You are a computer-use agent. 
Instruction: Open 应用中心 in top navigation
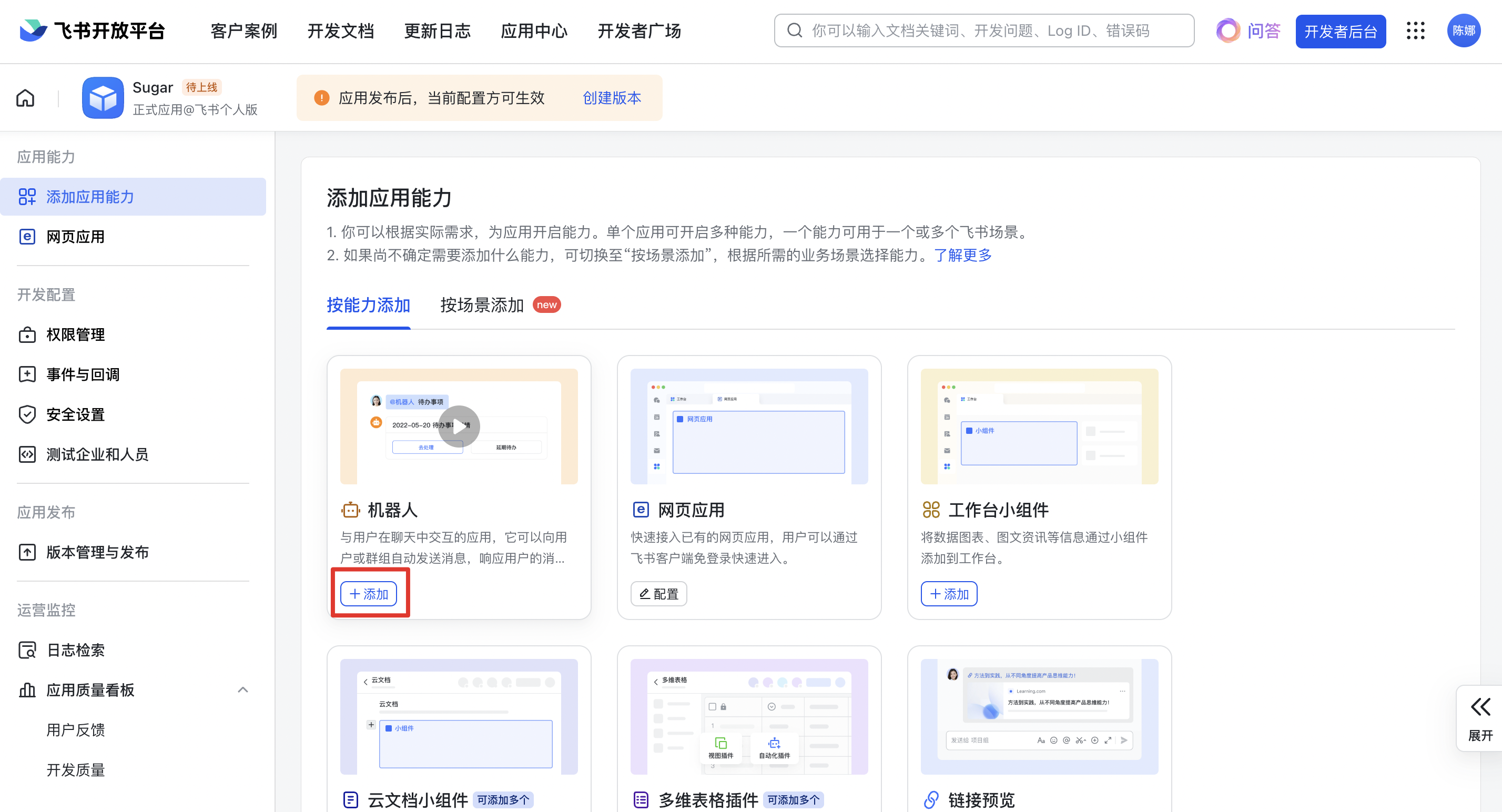tap(534, 31)
